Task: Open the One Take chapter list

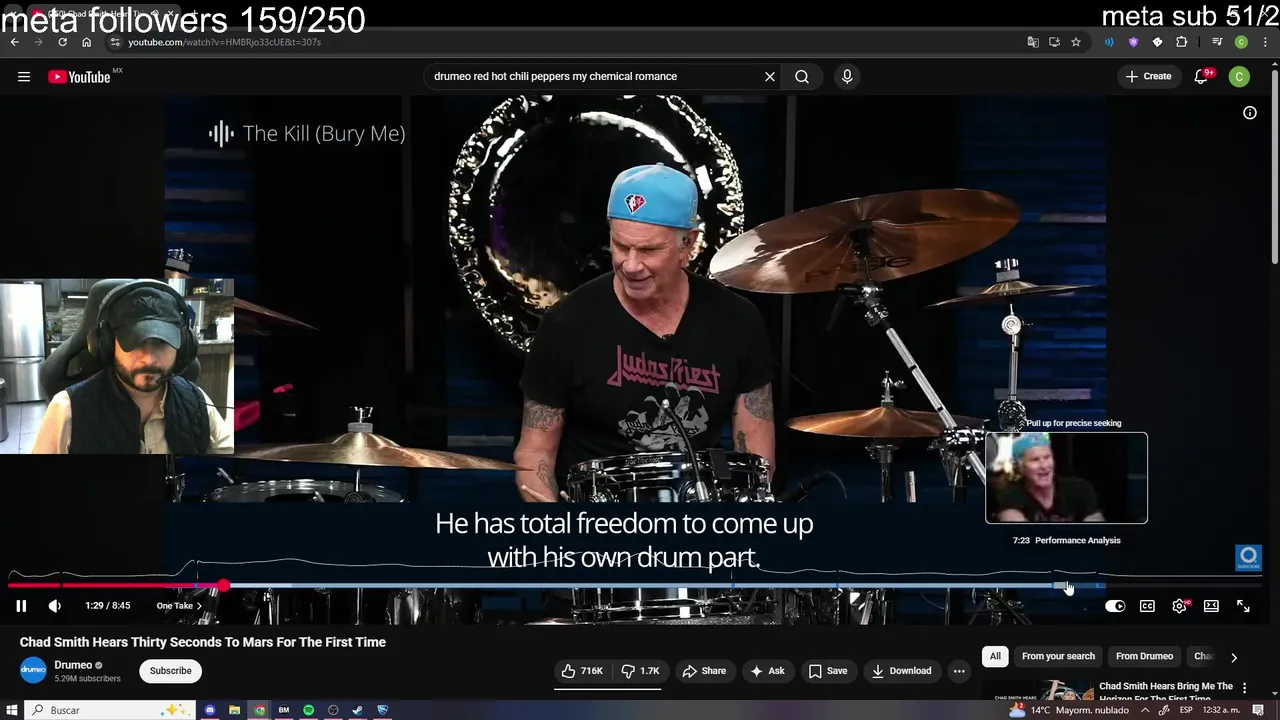Action: click(179, 605)
